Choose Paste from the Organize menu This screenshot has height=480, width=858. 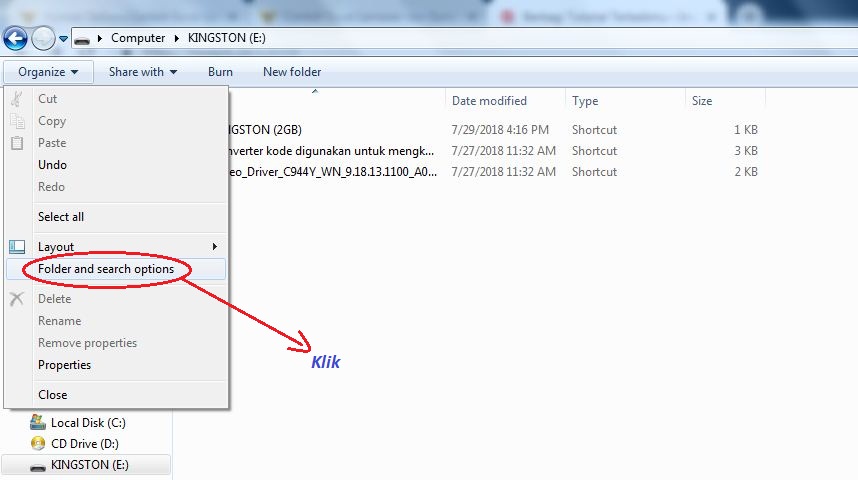115,143
